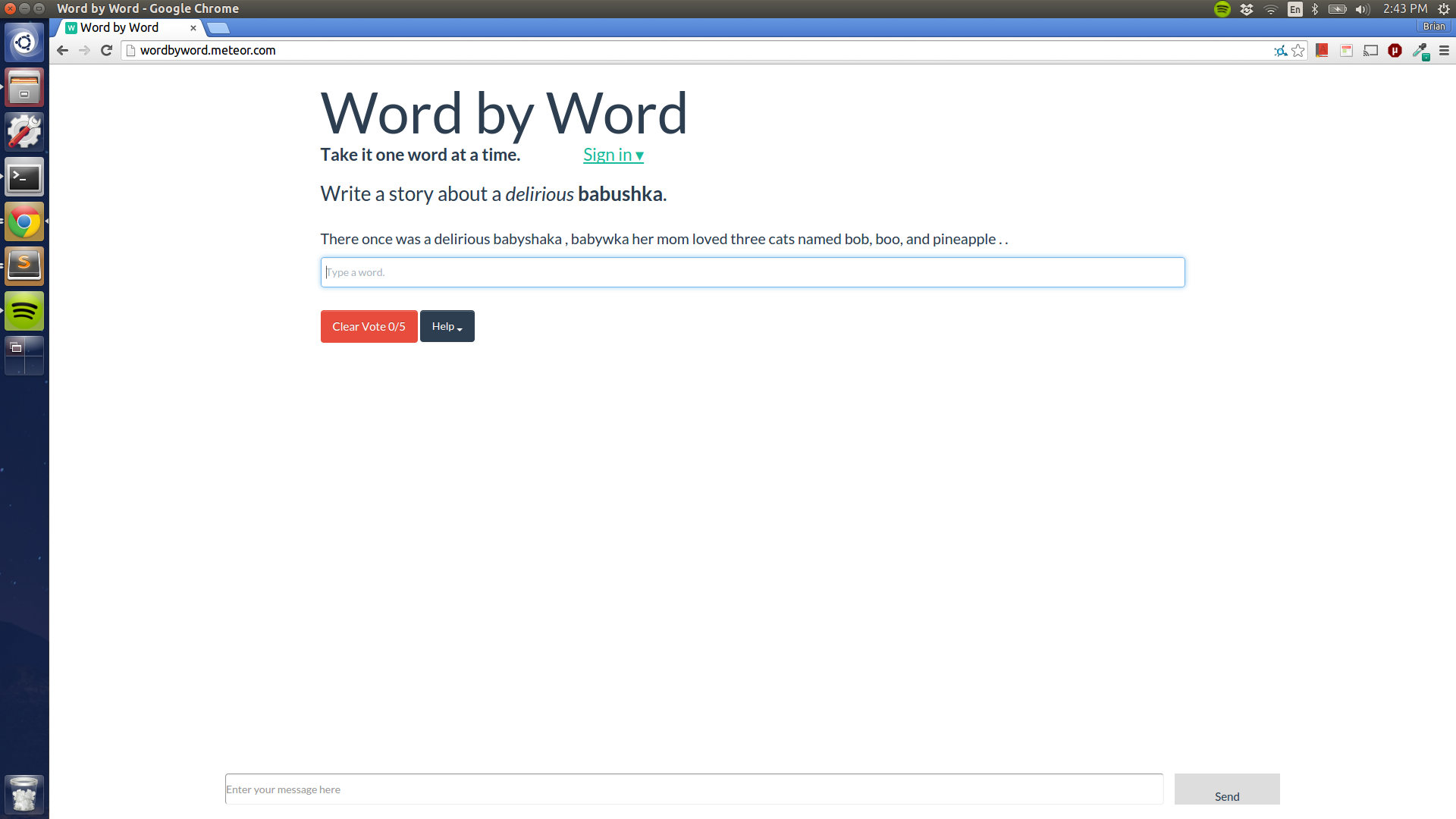
Task: Focus the Type a word field
Action: click(x=752, y=272)
